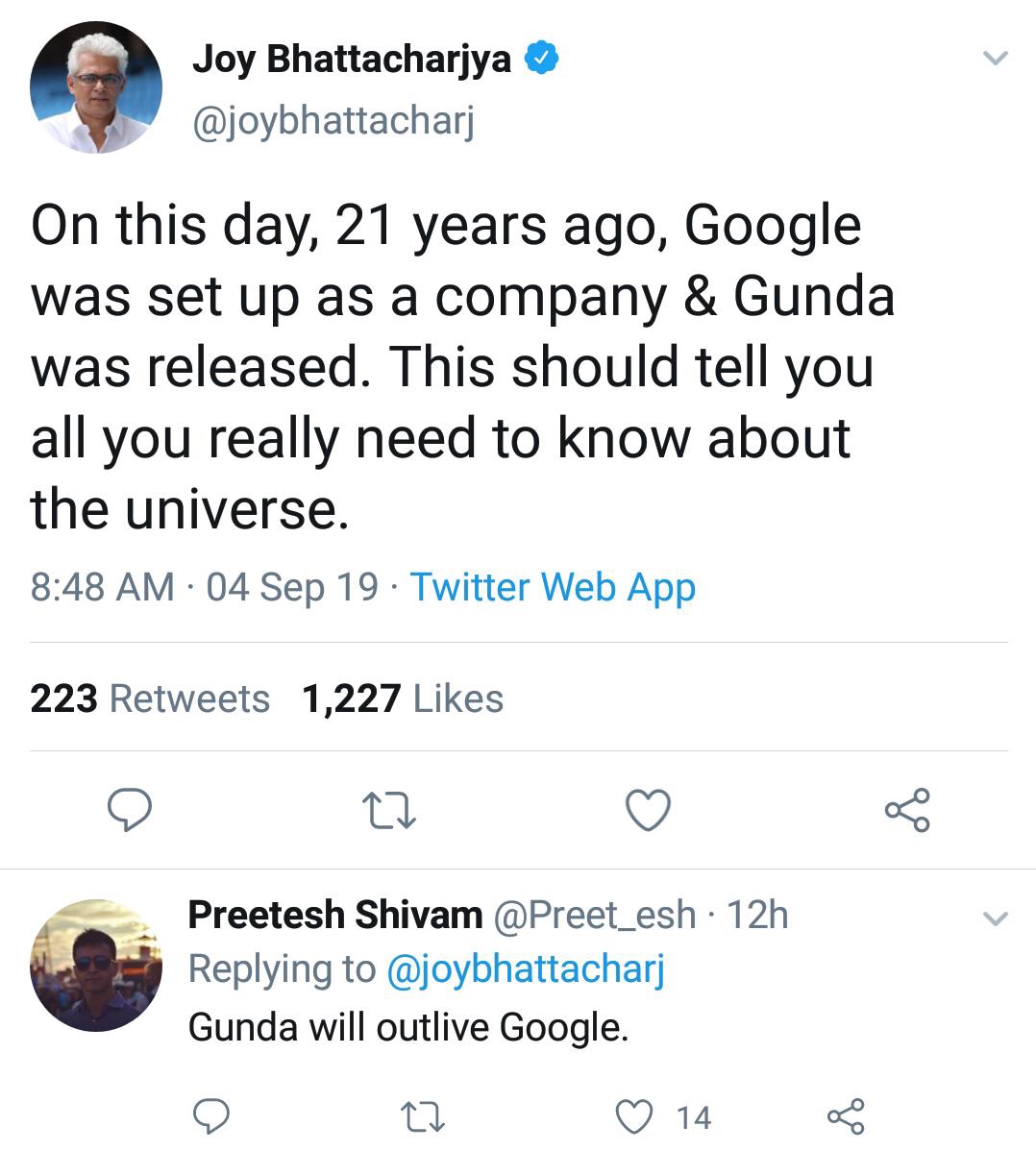The width and height of the screenshot is (1036, 1151).
Task: Click the 12h timestamp on reply
Action: coord(757,915)
